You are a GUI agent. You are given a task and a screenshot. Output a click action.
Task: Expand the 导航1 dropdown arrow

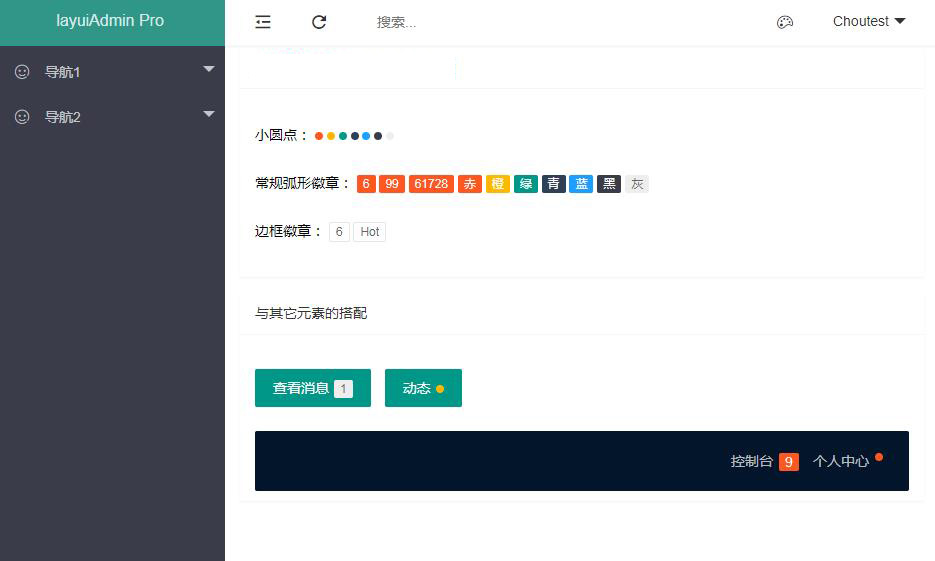(x=209, y=69)
